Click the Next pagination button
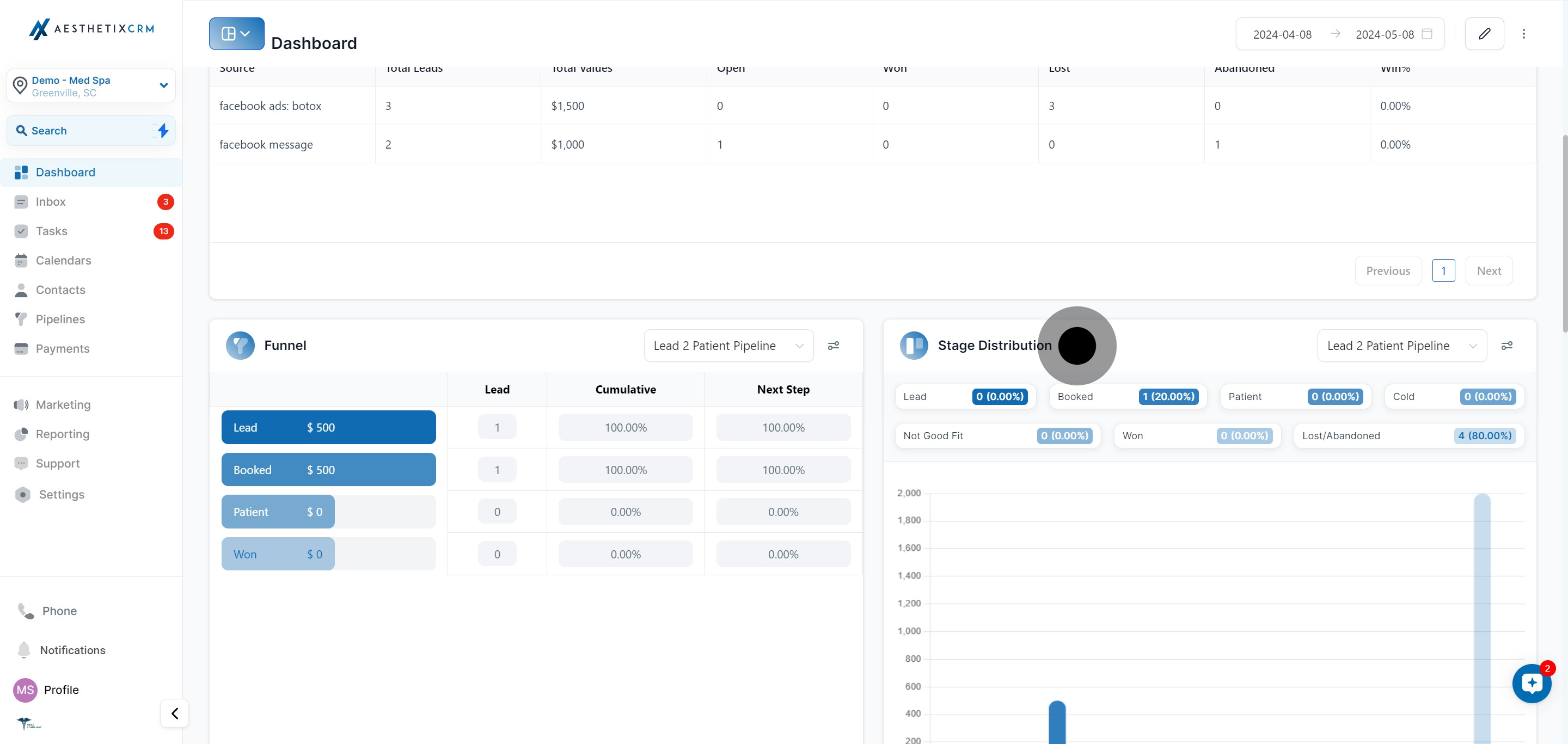Screen dimensions: 1568x744 pos(1489,270)
